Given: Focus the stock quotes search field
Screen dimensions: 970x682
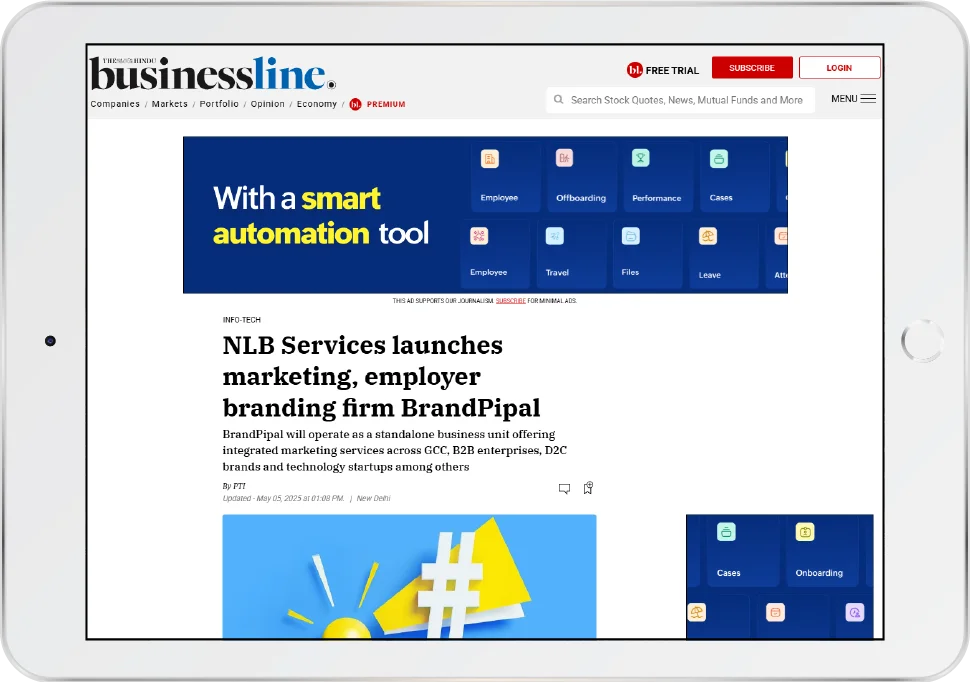Looking at the screenshot, I should coord(680,100).
